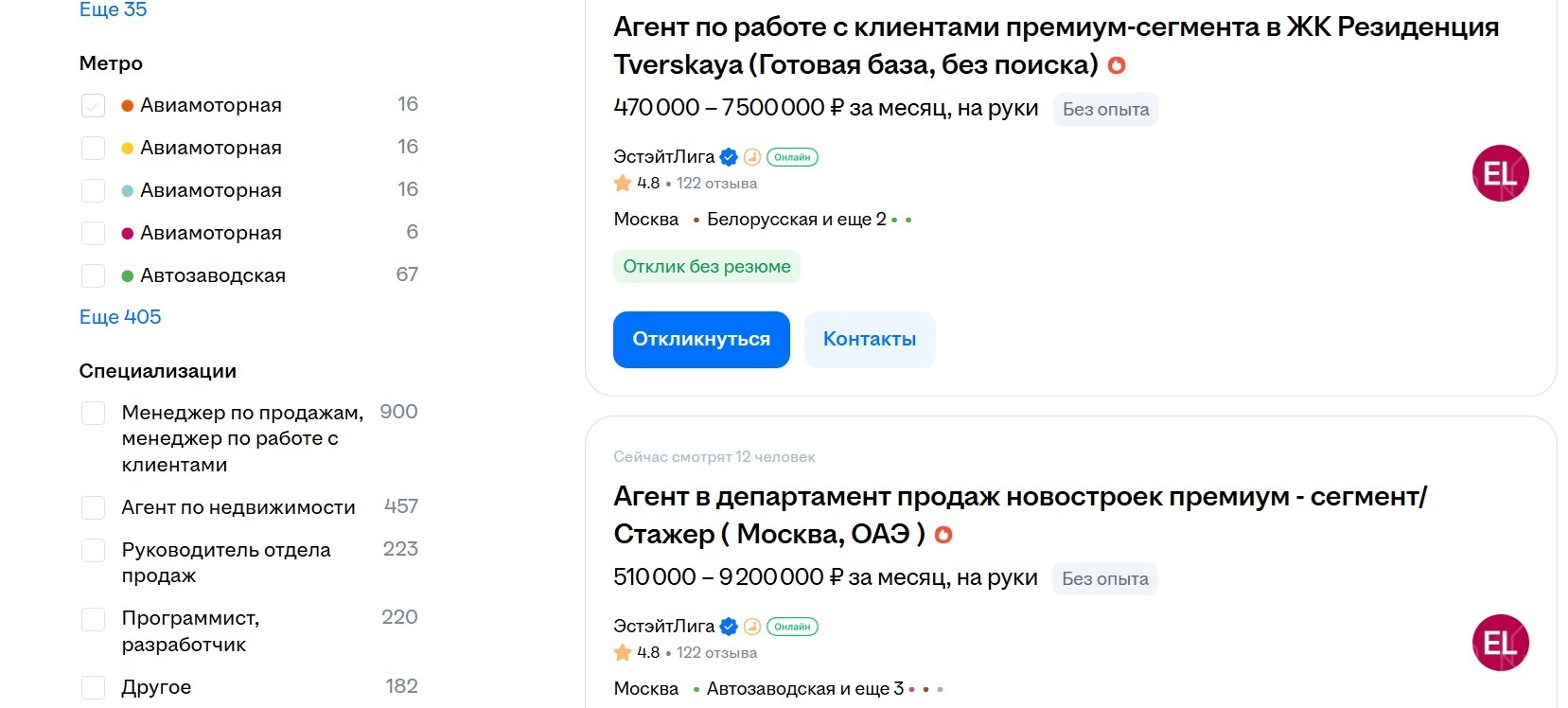Enable the Руководитель отдела продаж filter checkbox

(x=93, y=550)
